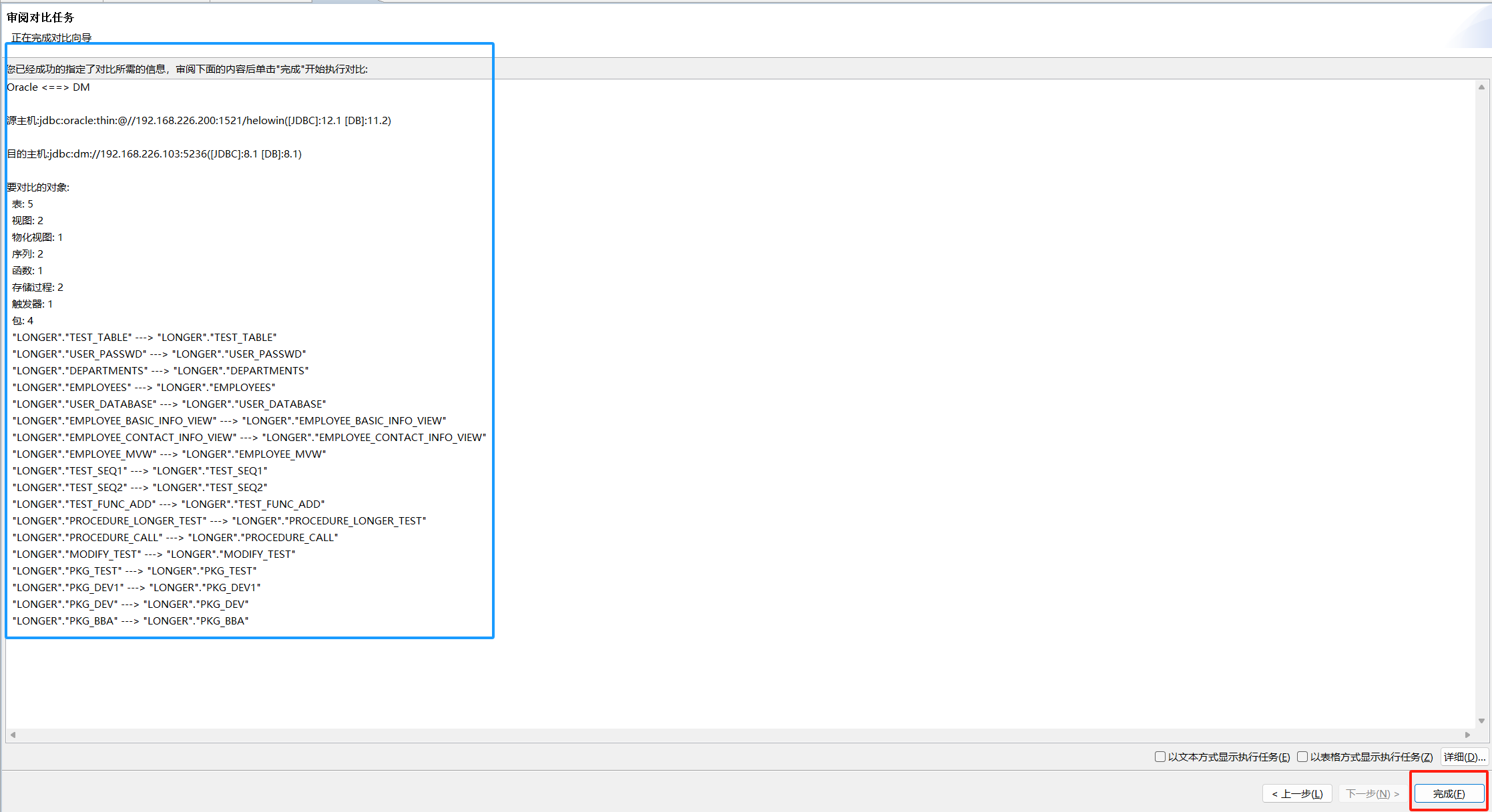Click the 物化视图: 1 count line
Viewport: 1492px width, 812px height.
pyautogui.click(x=37, y=238)
